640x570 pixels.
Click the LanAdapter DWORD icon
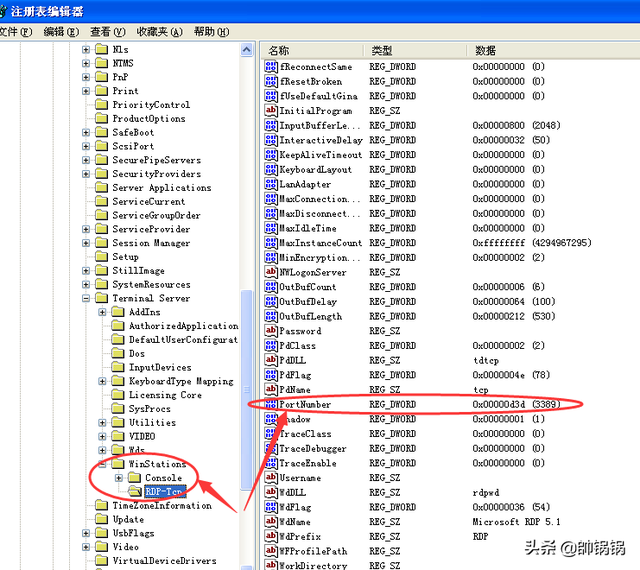click(x=271, y=184)
